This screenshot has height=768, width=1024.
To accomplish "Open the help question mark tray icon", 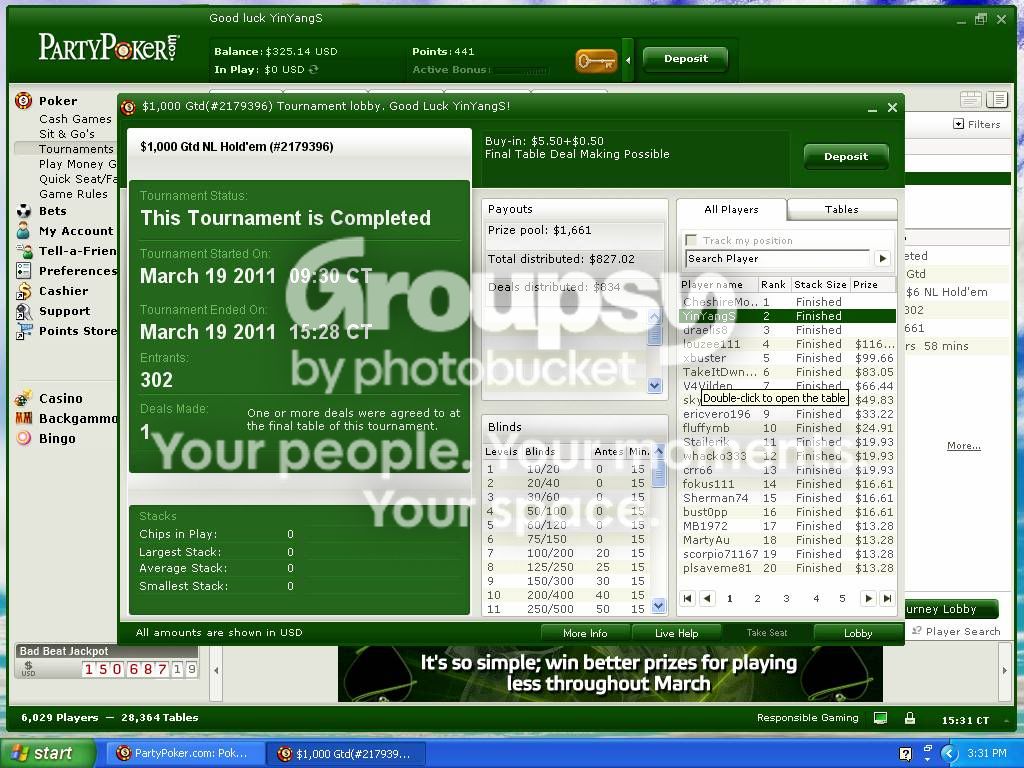I will (x=905, y=754).
